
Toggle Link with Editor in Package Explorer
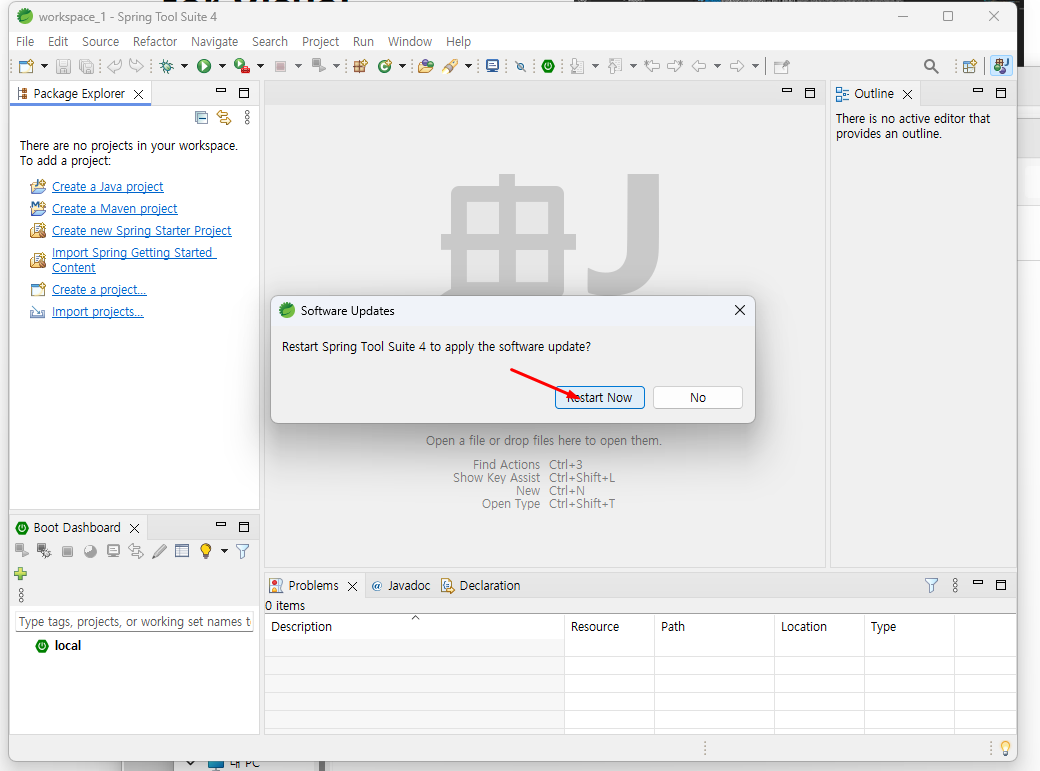pos(224,118)
